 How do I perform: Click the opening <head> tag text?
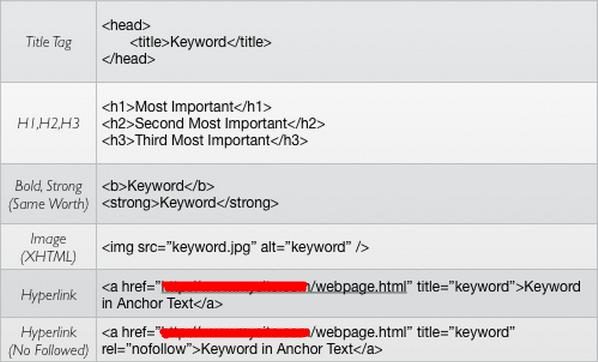(126, 25)
